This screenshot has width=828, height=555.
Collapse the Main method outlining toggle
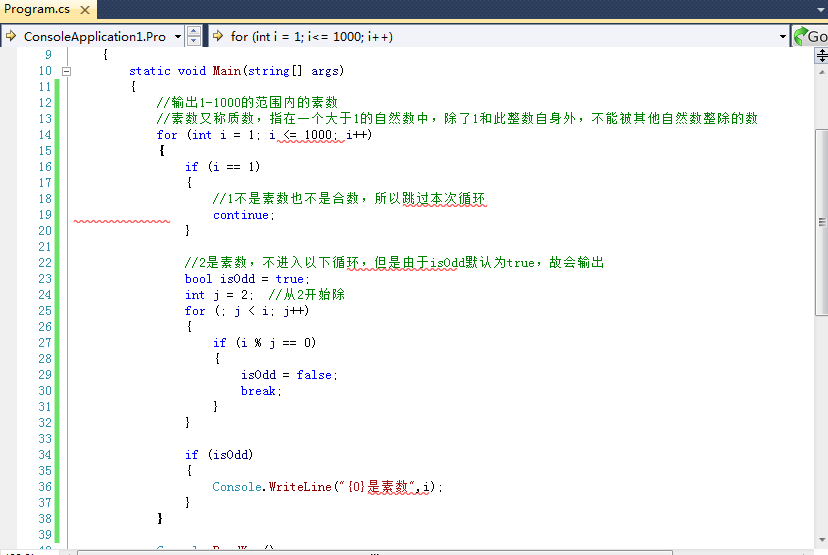pyautogui.click(x=67, y=71)
